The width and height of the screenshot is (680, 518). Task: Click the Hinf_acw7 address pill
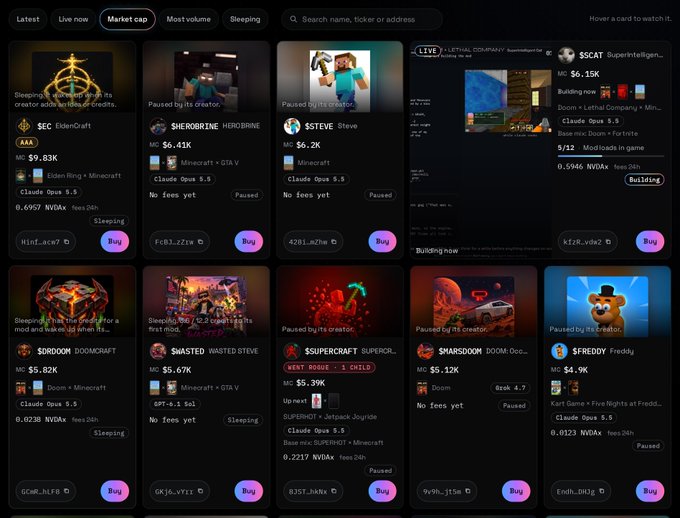click(x=46, y=242)
